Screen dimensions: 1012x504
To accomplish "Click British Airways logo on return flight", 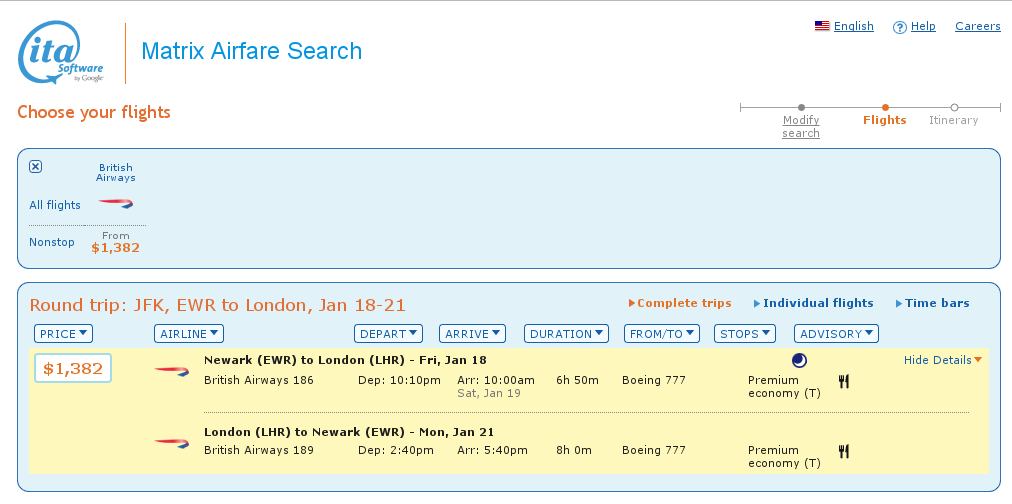I will (x=171, y=442).
